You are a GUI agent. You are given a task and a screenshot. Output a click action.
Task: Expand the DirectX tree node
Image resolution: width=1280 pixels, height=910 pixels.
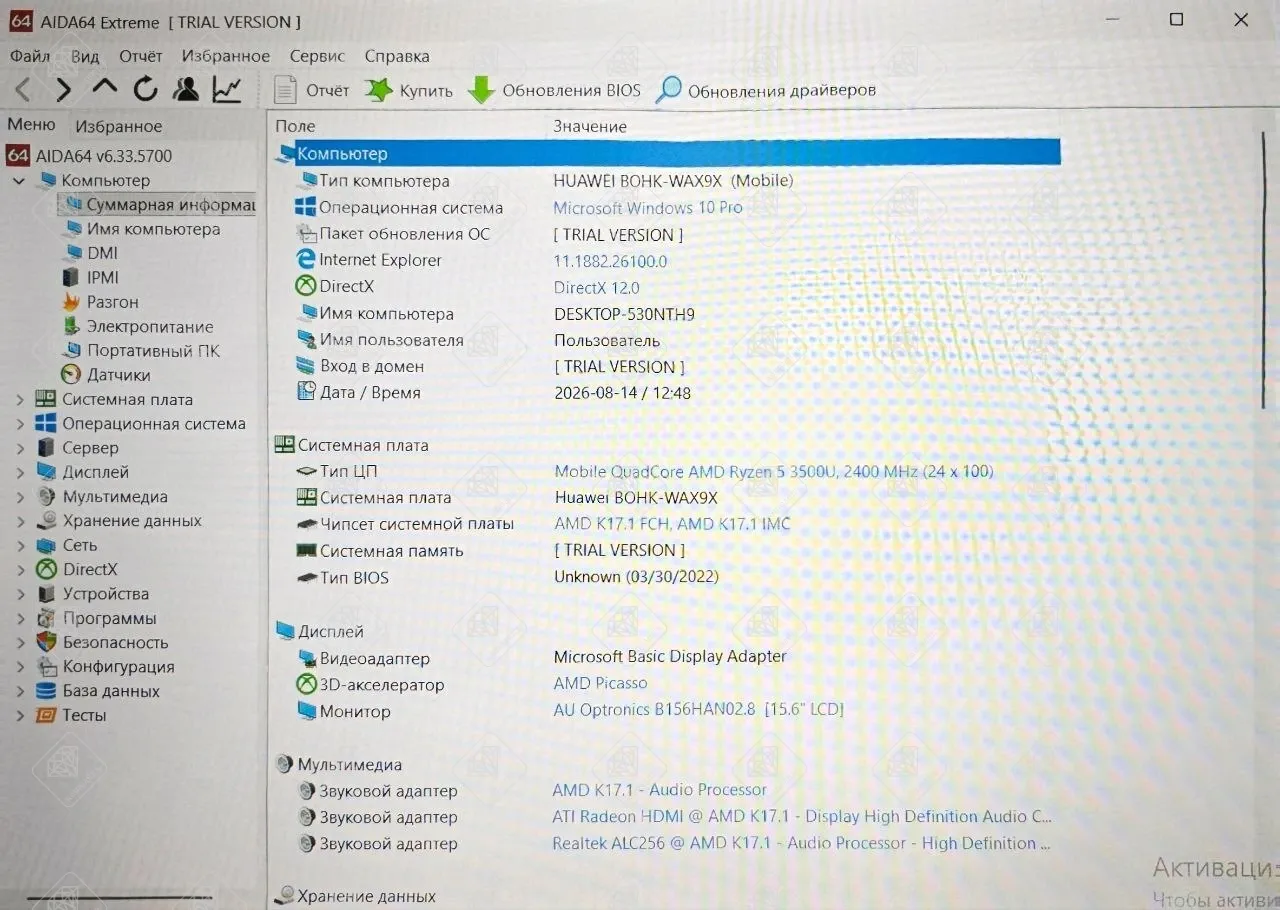19,569
